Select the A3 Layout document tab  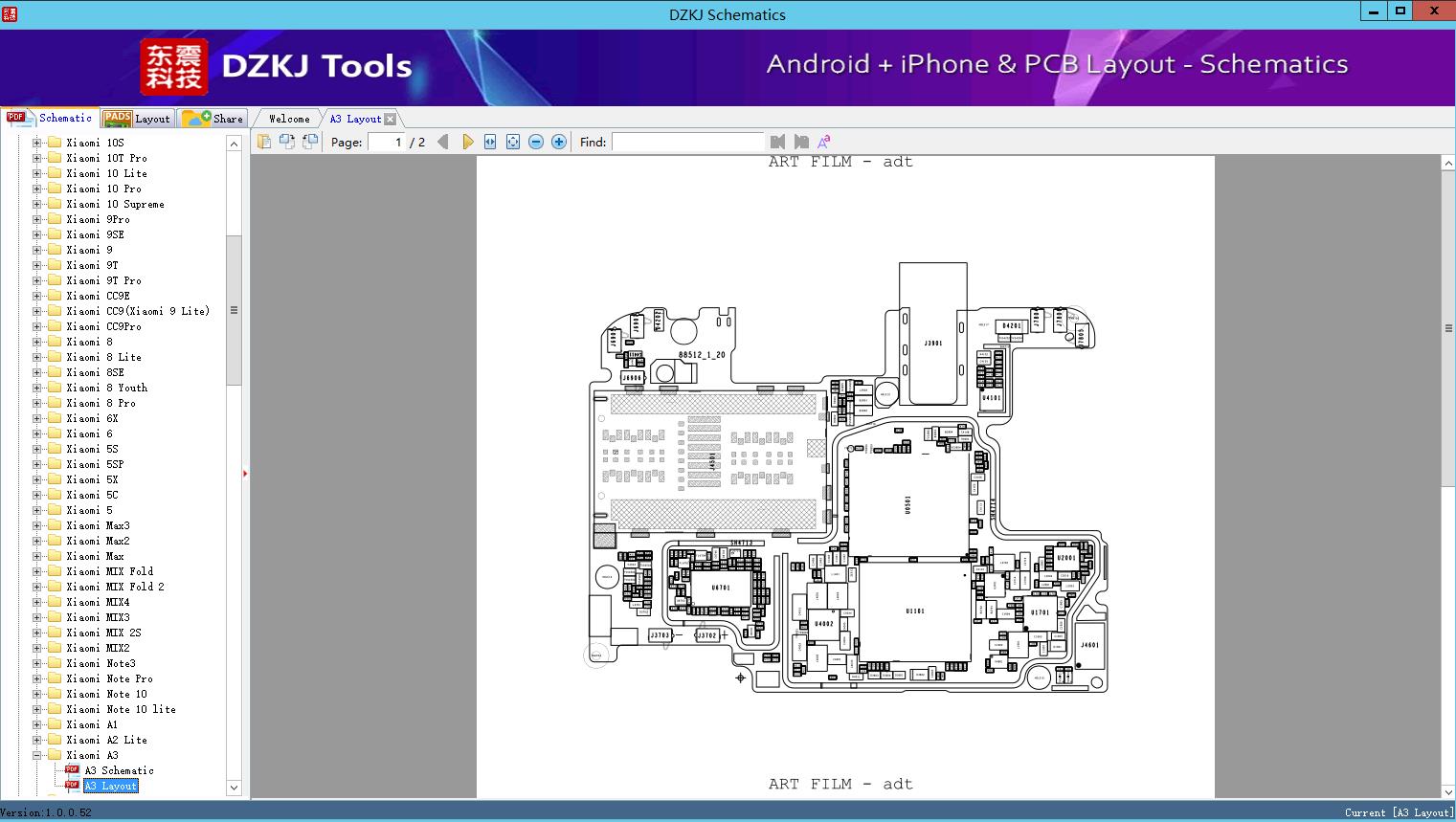(355, 119)
